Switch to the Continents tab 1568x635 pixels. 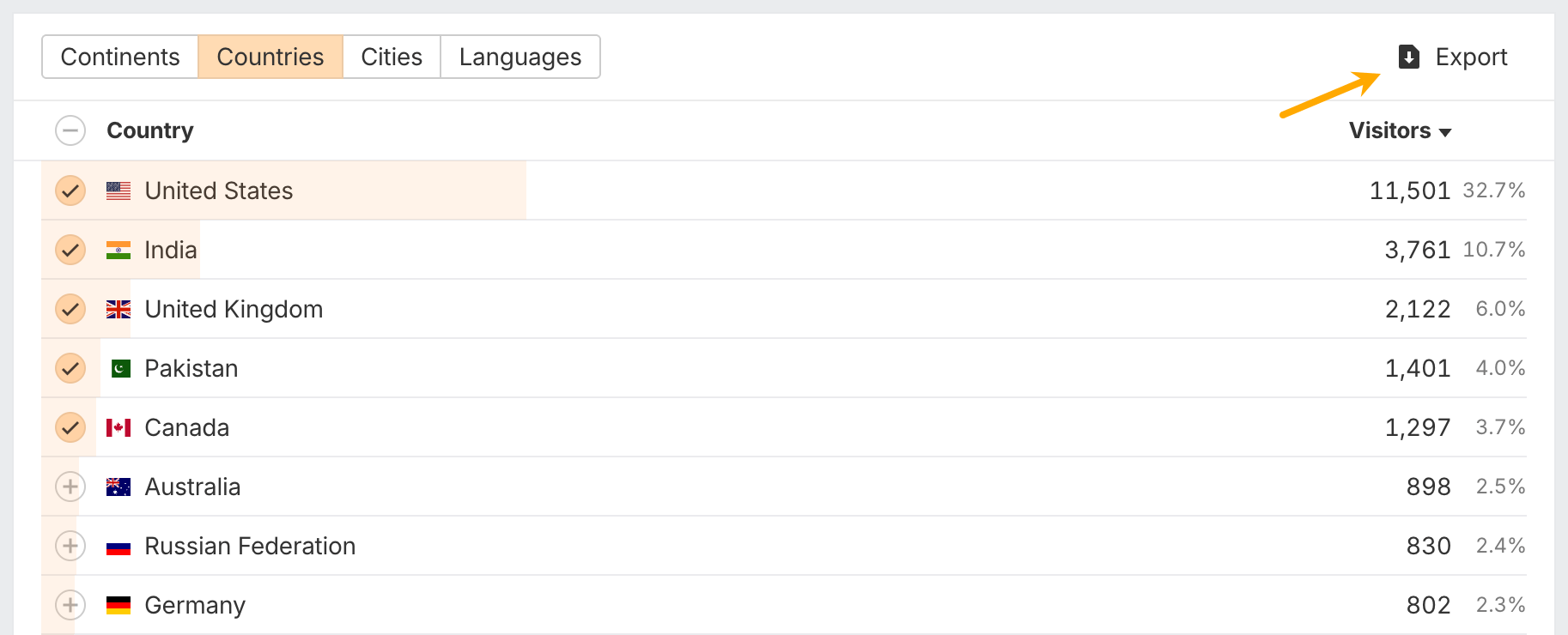pos(120,57)
